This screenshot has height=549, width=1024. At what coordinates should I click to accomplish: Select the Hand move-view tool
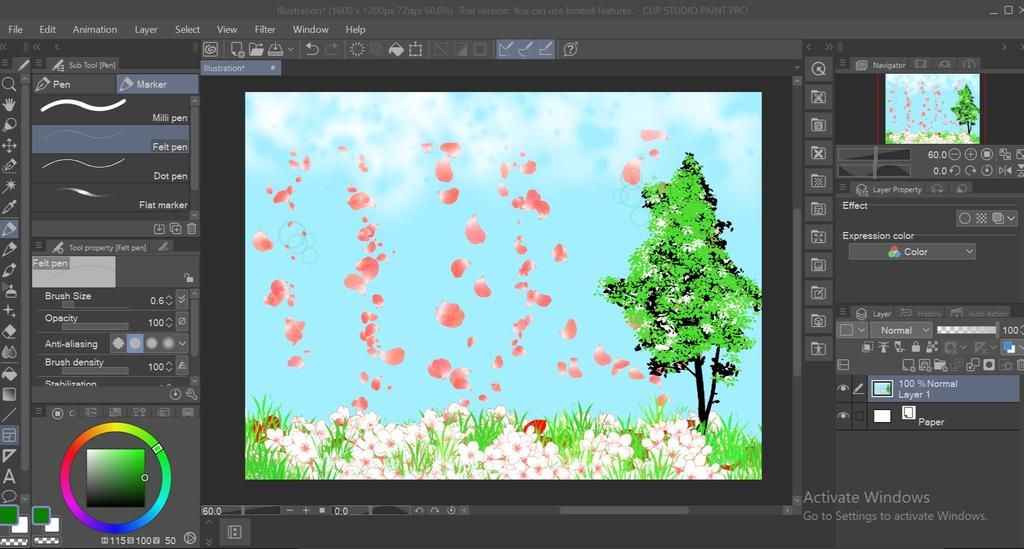[x=9, y=104]
